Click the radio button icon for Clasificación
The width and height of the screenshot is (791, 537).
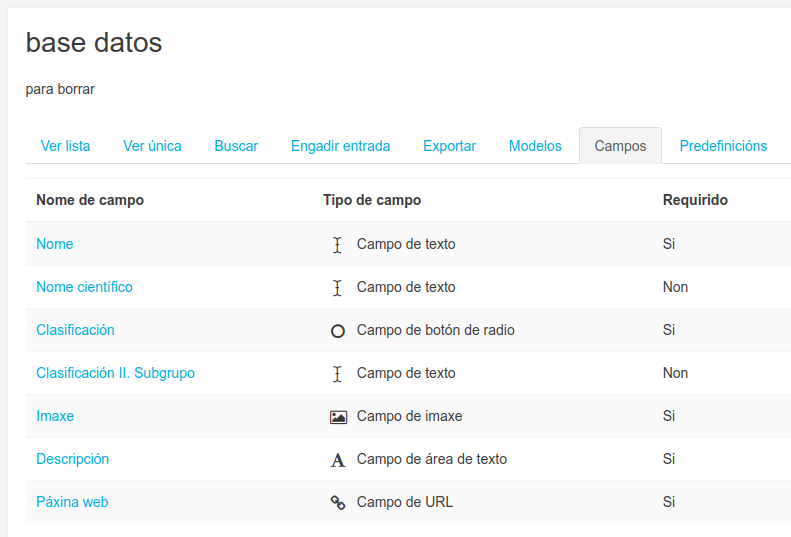[338, 330]
